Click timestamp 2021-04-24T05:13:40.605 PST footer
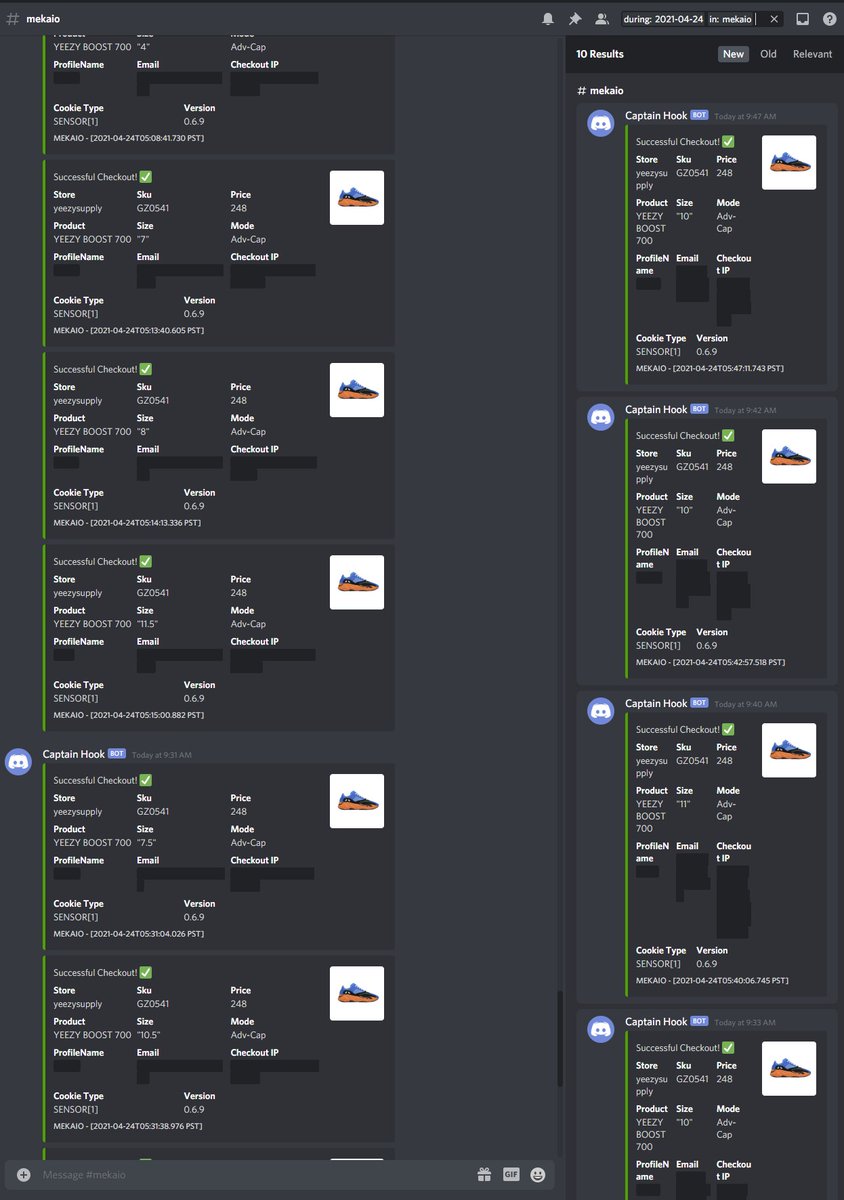The width and height of the screenshot is (844, 1200). point(128,330)
